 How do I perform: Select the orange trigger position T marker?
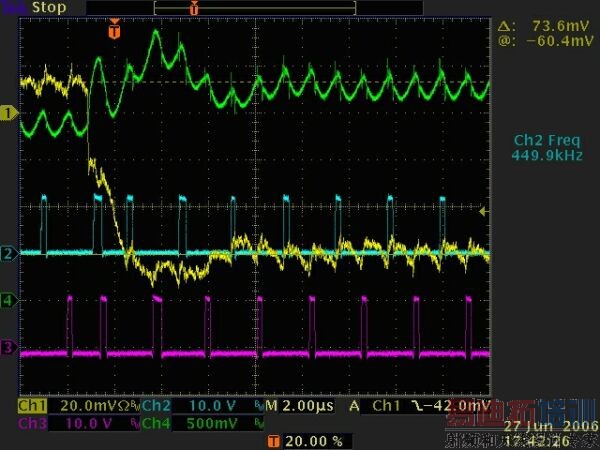click(114, 29)
